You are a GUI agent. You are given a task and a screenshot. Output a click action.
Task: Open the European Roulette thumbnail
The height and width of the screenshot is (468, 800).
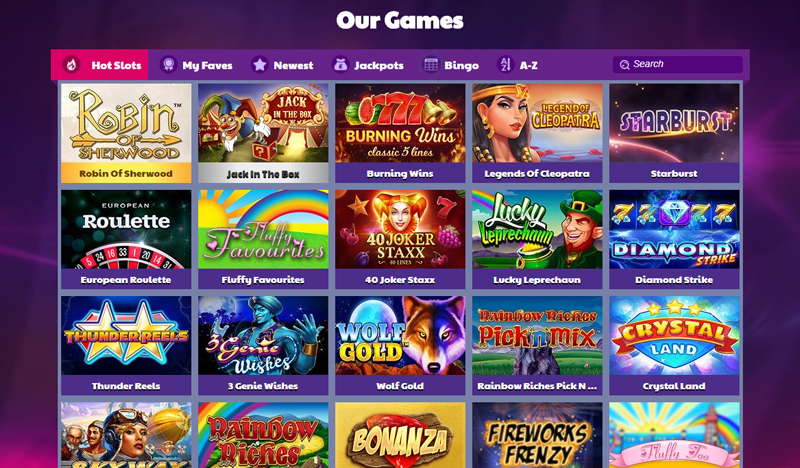pos(126,229)
